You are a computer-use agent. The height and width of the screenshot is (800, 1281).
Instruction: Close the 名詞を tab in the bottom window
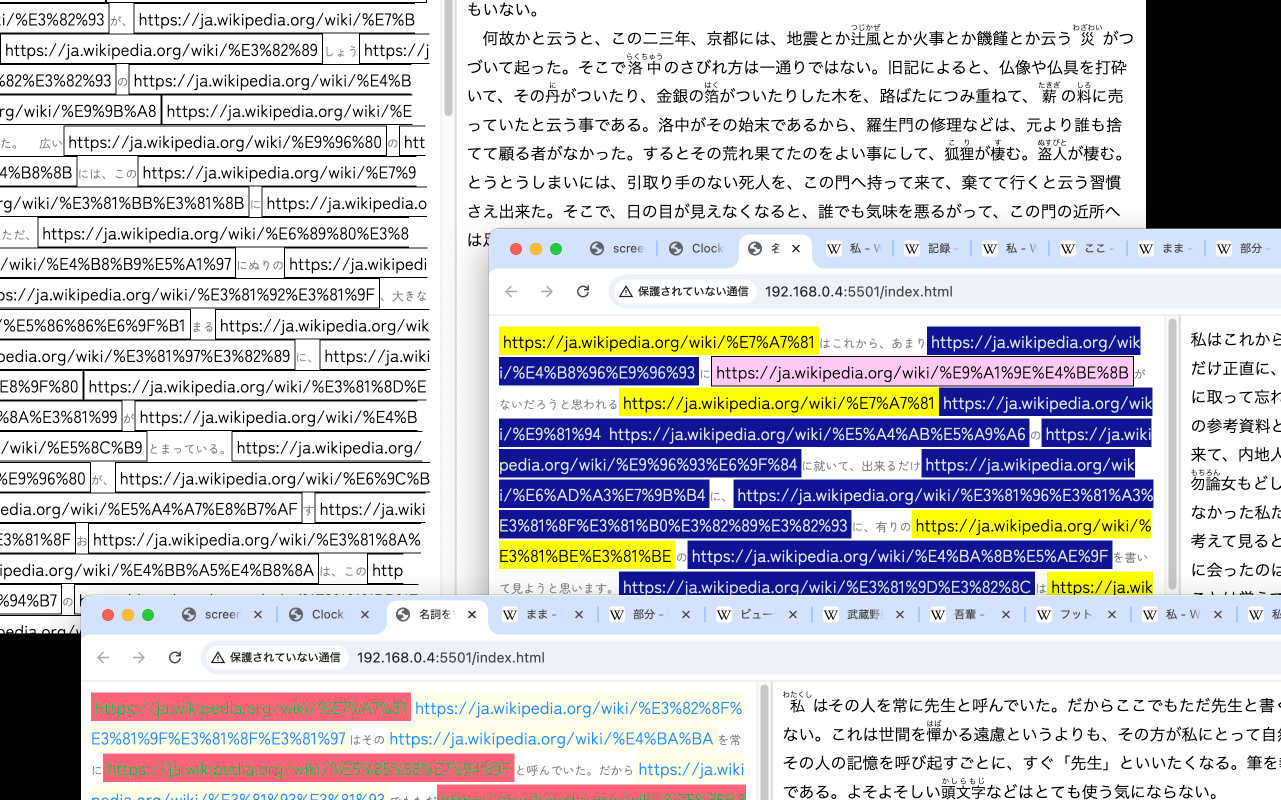coord(472,615)
